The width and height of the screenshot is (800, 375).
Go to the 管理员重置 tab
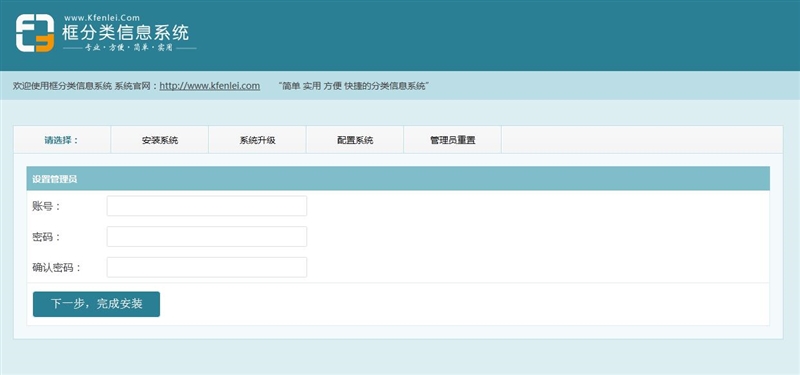coord(453,140)
